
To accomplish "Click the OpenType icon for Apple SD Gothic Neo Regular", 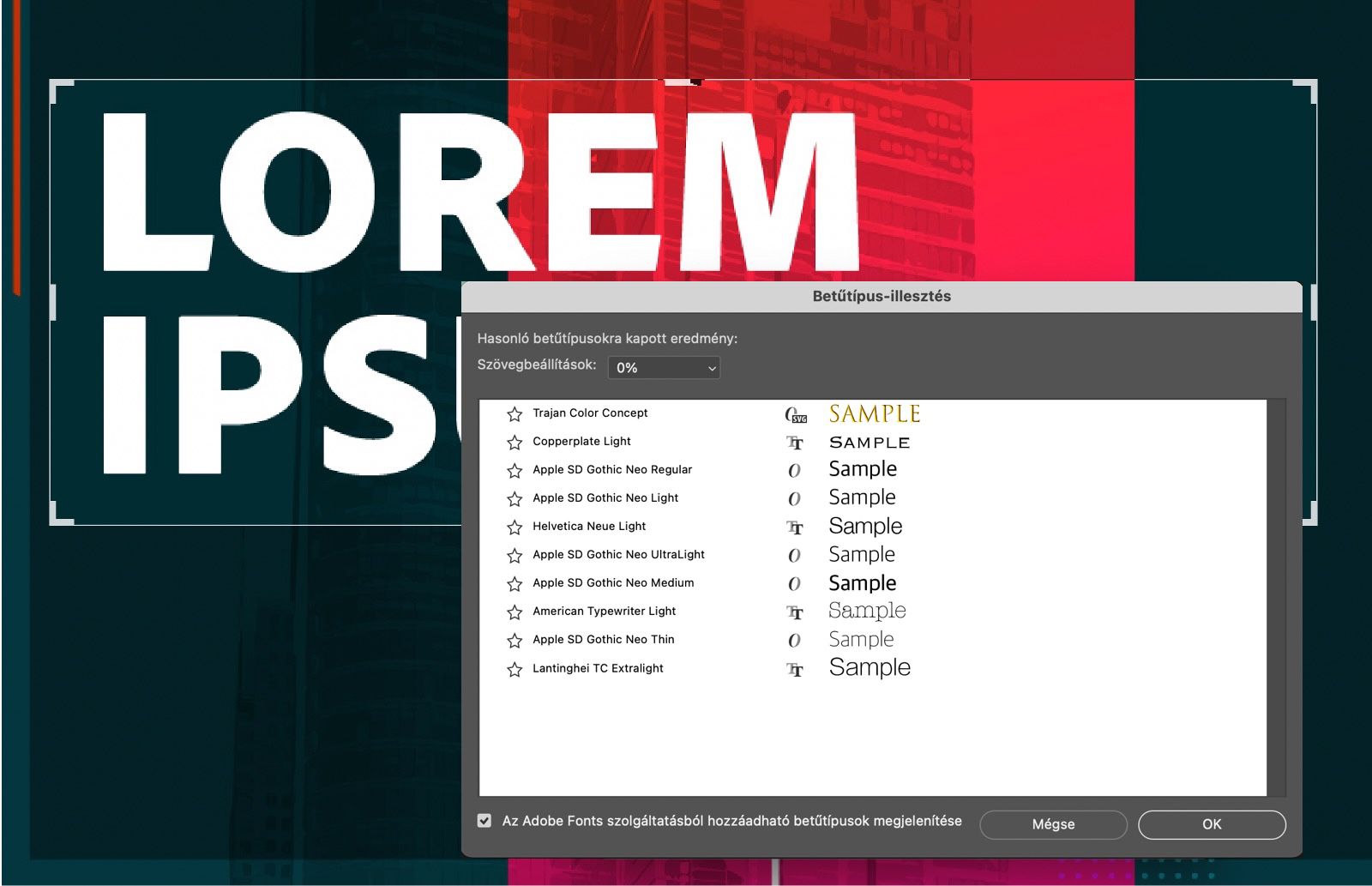I will (x=794, y=471).
